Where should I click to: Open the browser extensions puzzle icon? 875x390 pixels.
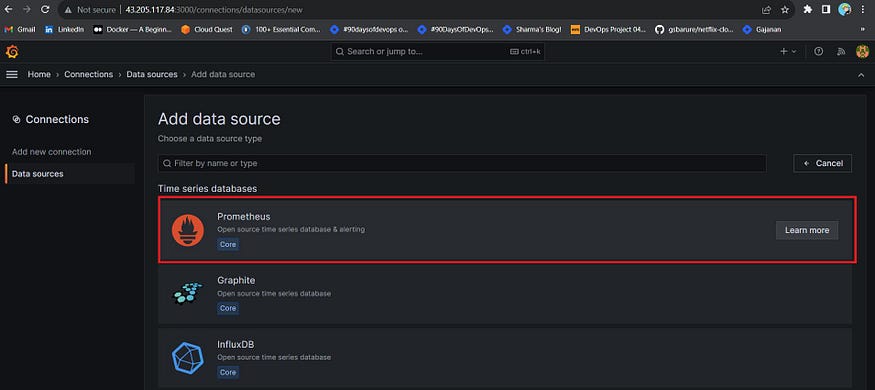[x=807, y=9]
